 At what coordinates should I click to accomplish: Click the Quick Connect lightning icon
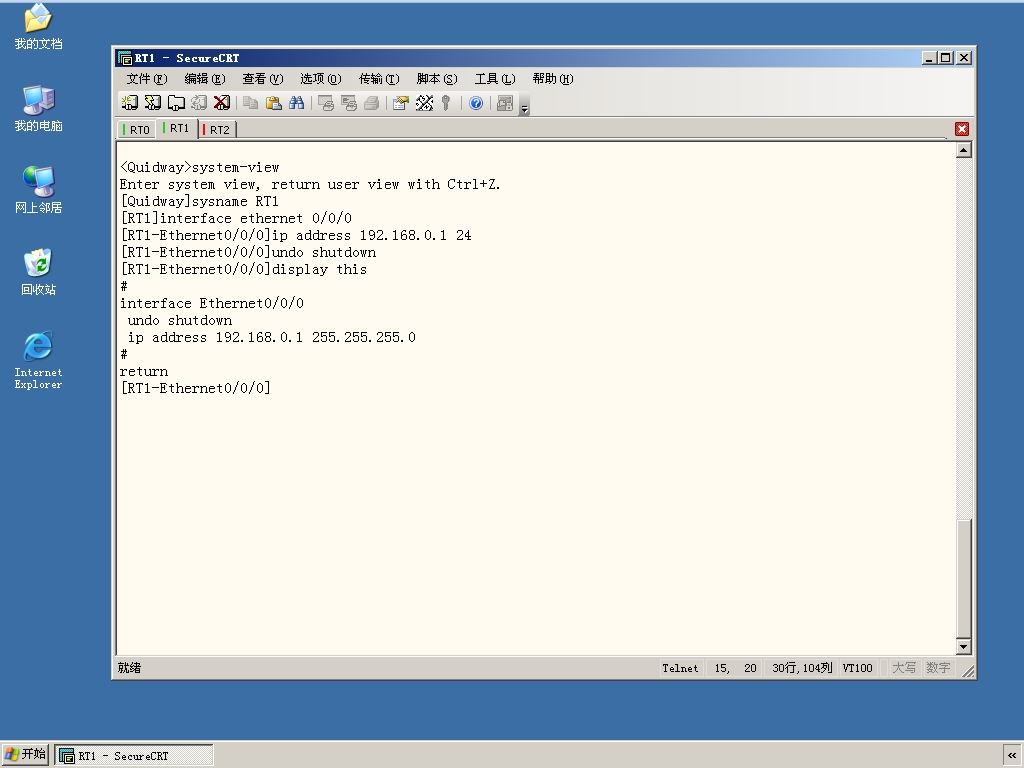pos(153,103)
